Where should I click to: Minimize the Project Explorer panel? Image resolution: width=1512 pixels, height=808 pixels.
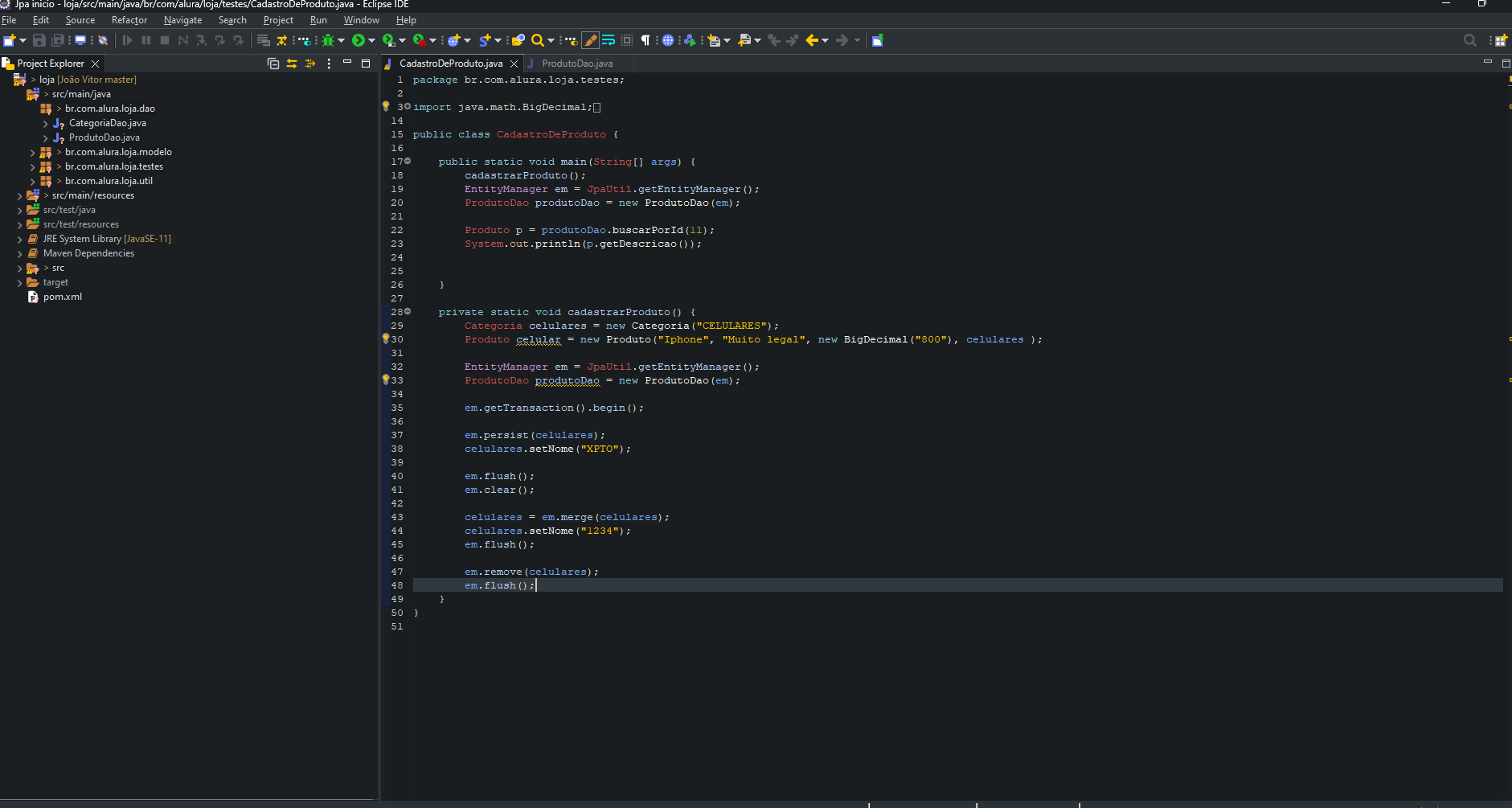point(347,63)
